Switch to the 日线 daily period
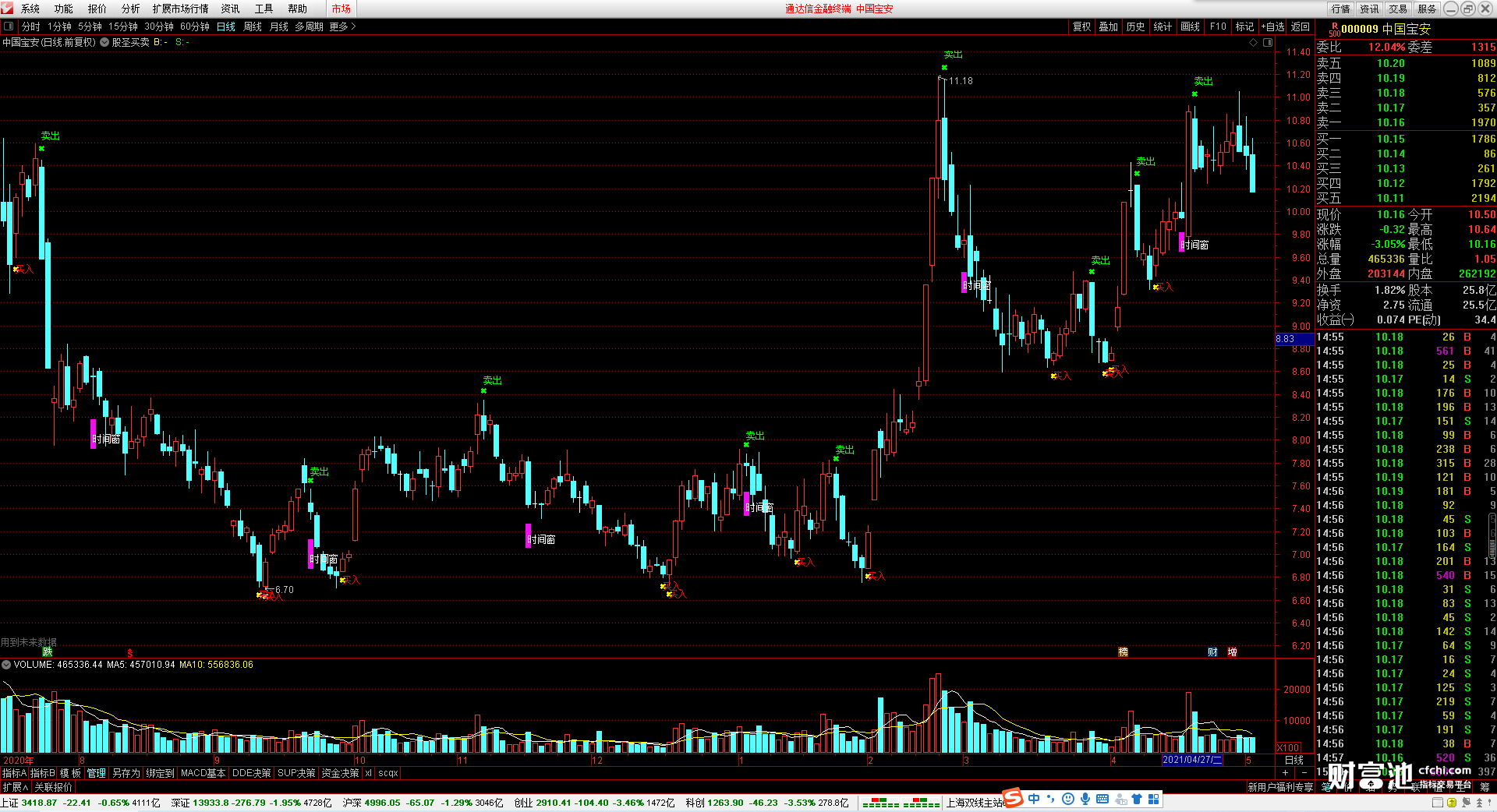1497x812 pixels. click(x=226, y=26)
